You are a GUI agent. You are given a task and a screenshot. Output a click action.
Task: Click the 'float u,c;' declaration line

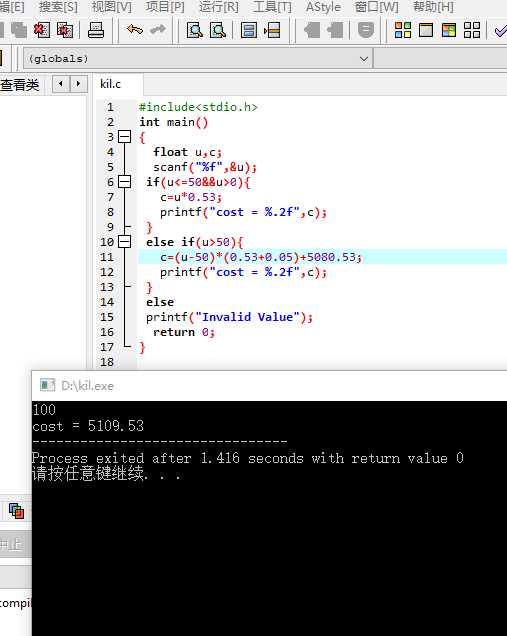187,152
